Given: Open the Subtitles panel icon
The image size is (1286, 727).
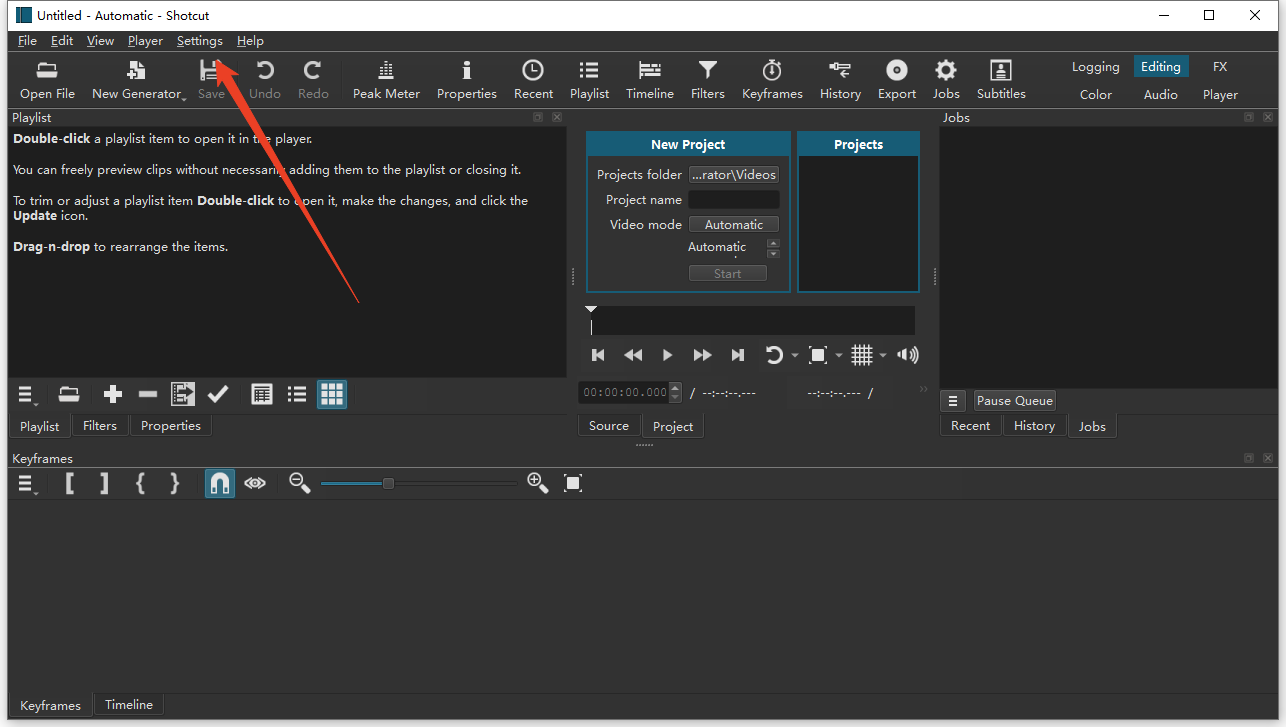Looking at the screenshot, I should click(1000, 80).
